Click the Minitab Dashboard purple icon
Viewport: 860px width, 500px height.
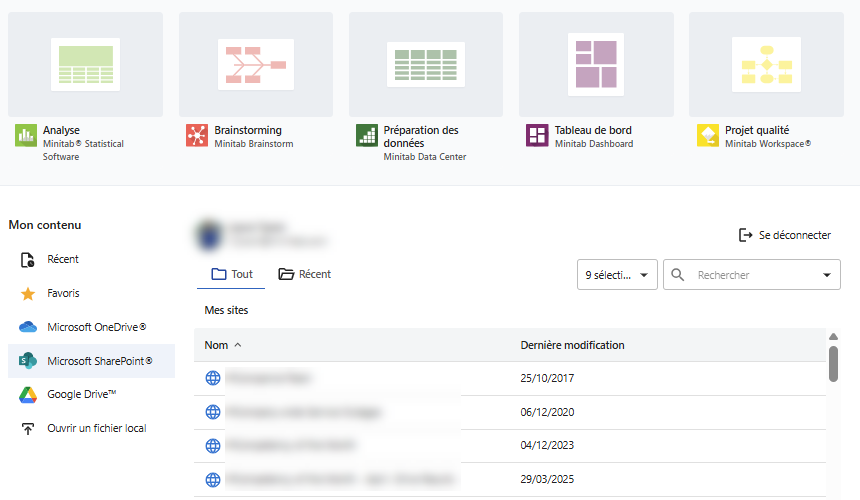[537, 136]
